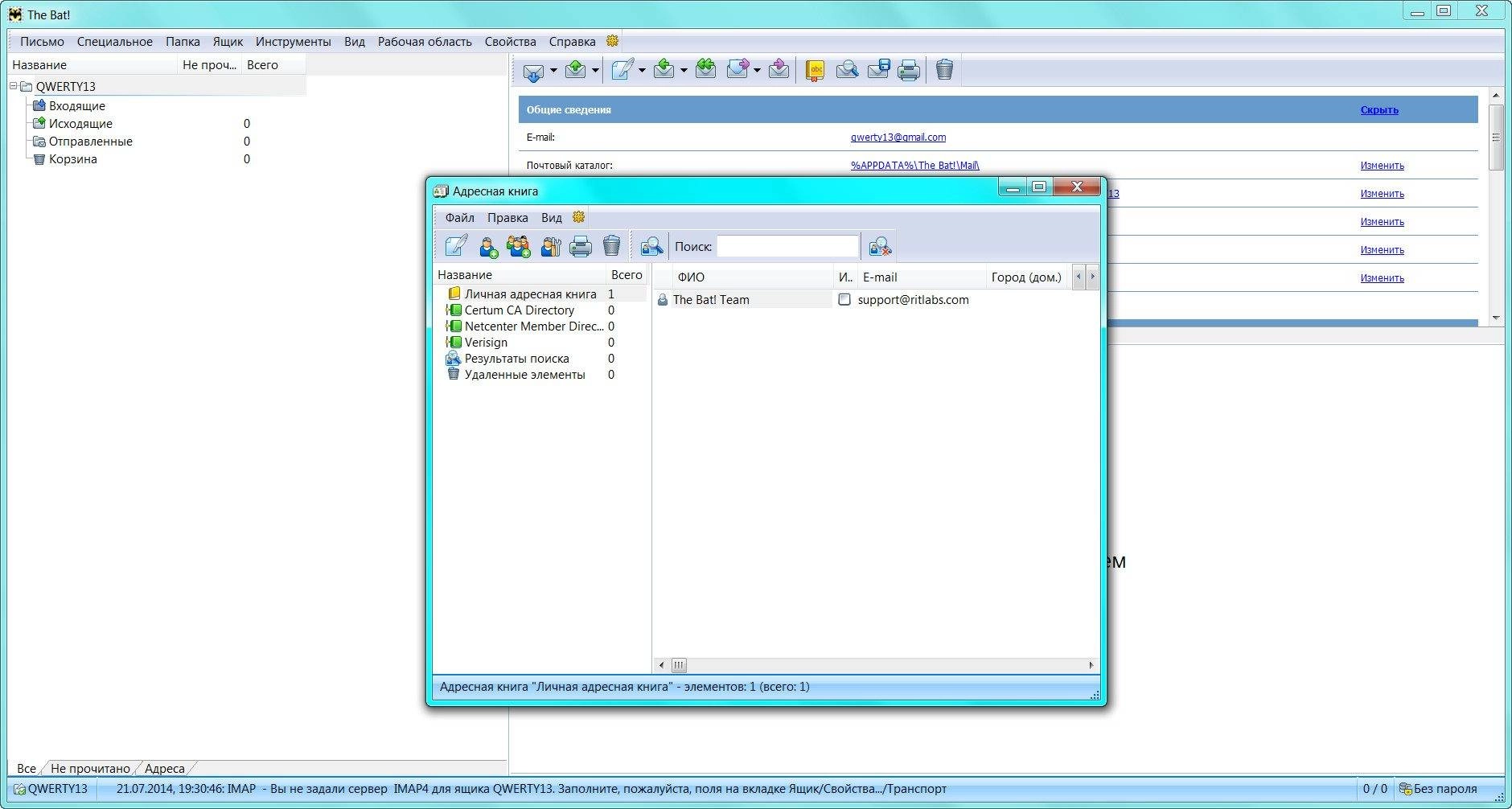Click the star customize icon in main menu bar
Viewport: 1512px width, 809px height.
[x=613, y=41]
